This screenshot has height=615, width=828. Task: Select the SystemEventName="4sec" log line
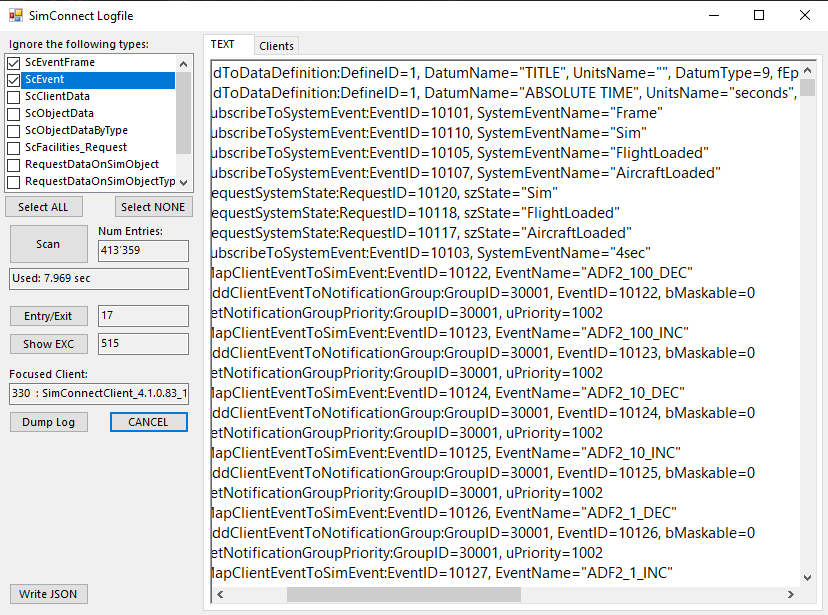pyautogui.click(x=431, y=253)
